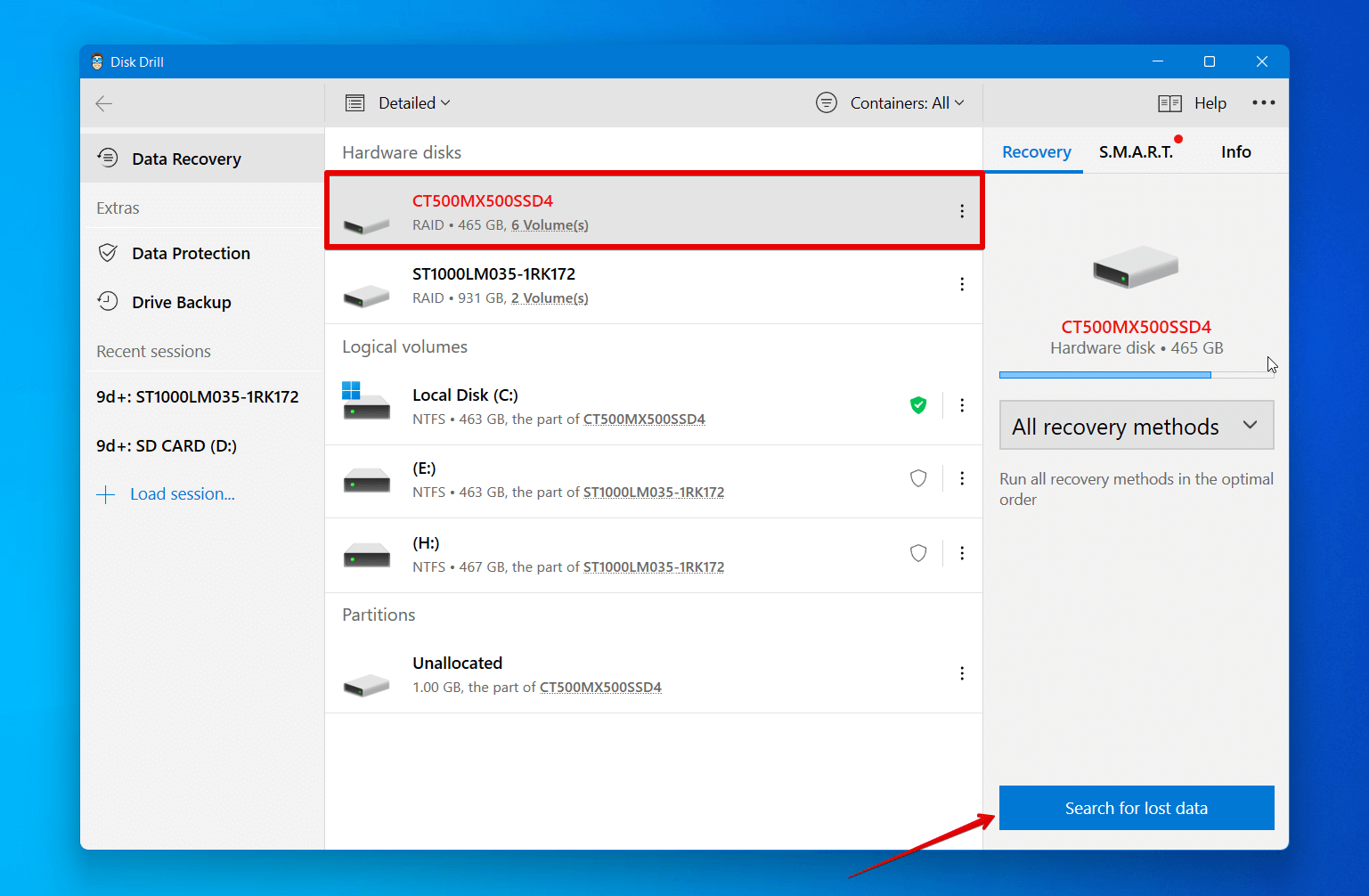Click the plus icon beside Load session
The height and width of the screenshot is (896, 1369).
106,495
